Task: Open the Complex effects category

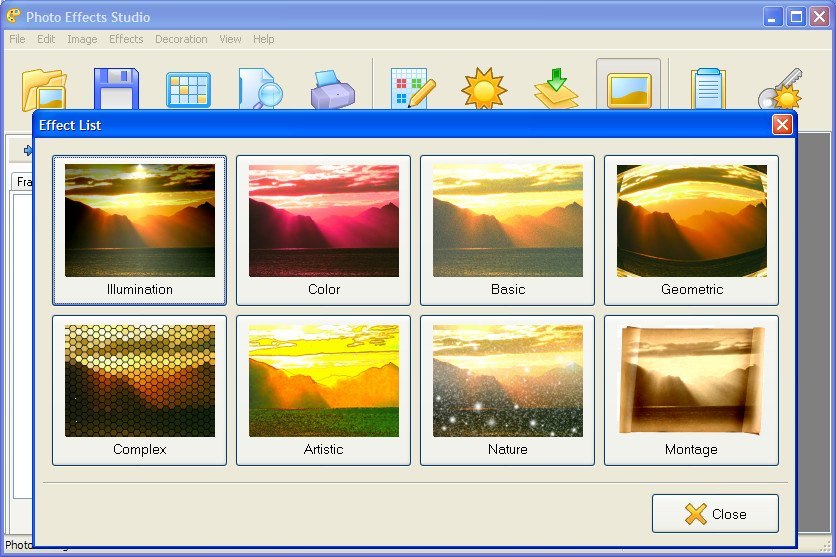Action: [x=139, y=390]
